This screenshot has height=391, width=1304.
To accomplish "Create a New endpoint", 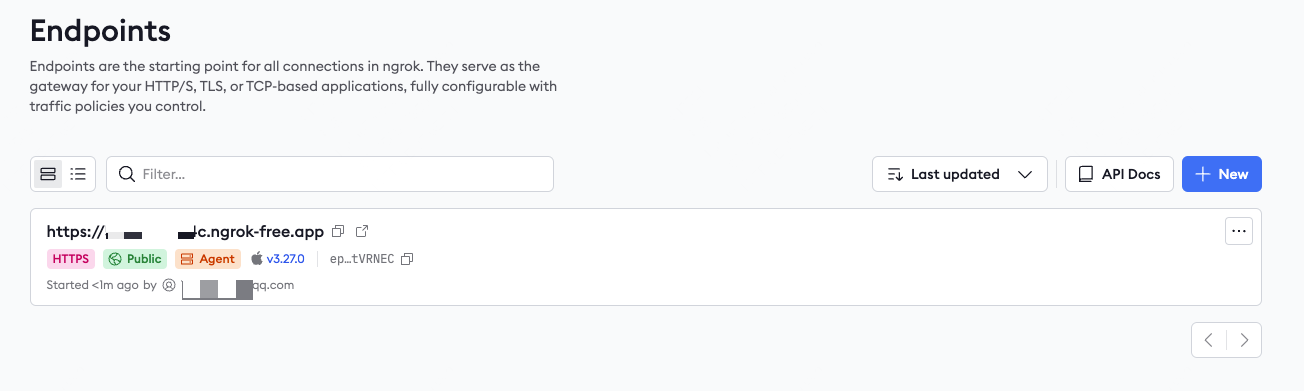I will [x=1222, y=174].
